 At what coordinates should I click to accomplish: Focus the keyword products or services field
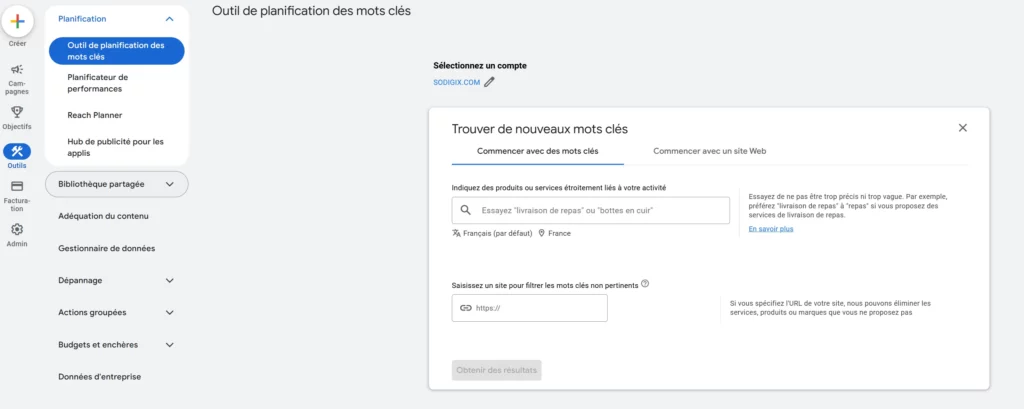(x=590, y=210)
